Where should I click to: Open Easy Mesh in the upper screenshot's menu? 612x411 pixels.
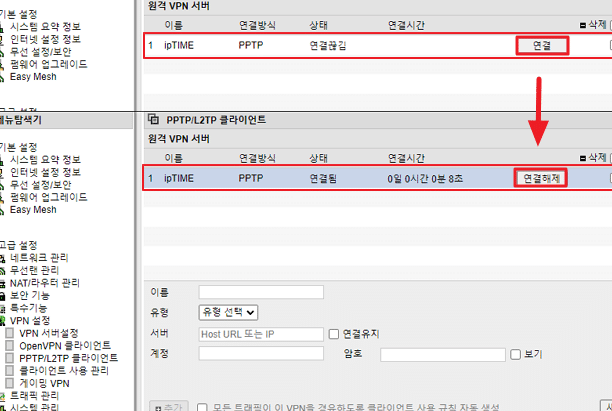[33, 77]
